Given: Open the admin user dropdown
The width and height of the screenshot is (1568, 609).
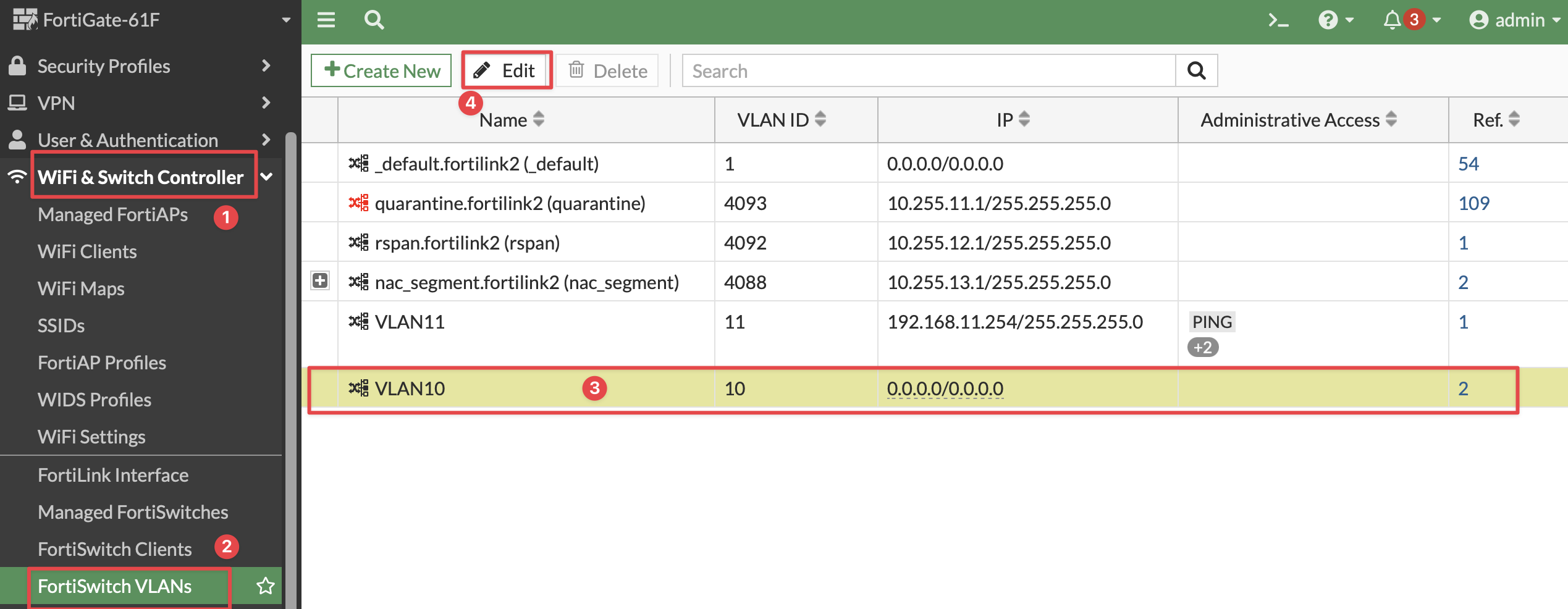Looking at the screenshot, I should coord(1515,20).
